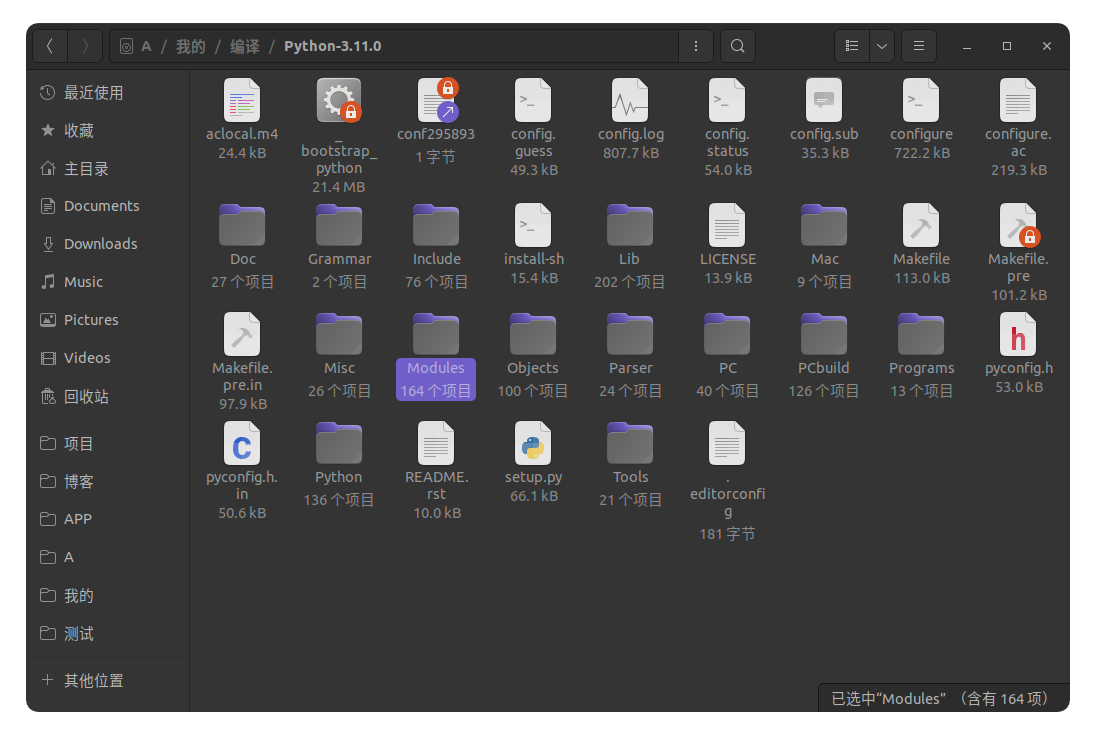Open 其他位置 other locations
The image size is (1096, 741).
click(x=108, y=680)
